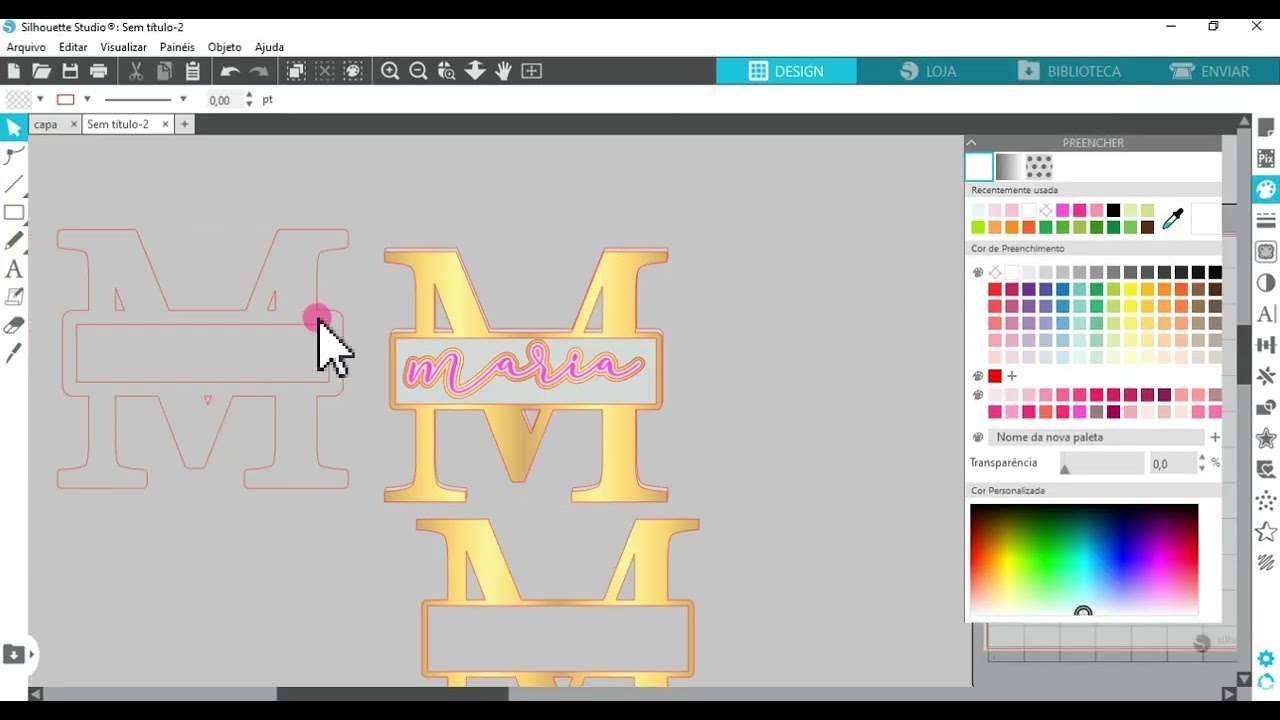Screen dimensions: 1280x720
Task: Save the document with the floppy icon
Action: tap(70, 71)
